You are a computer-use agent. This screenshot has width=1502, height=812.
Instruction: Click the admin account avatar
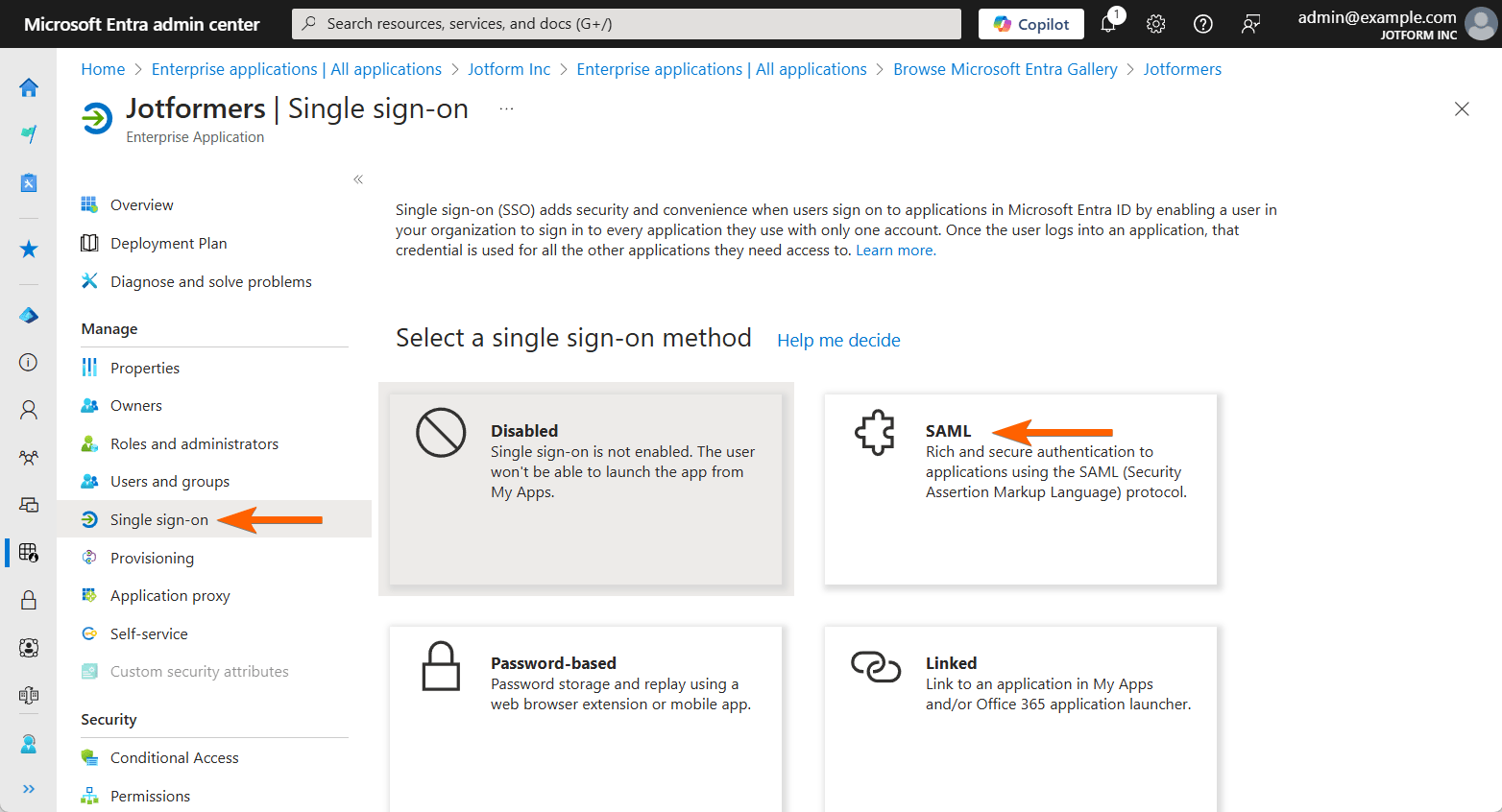tap(1480, 24)
